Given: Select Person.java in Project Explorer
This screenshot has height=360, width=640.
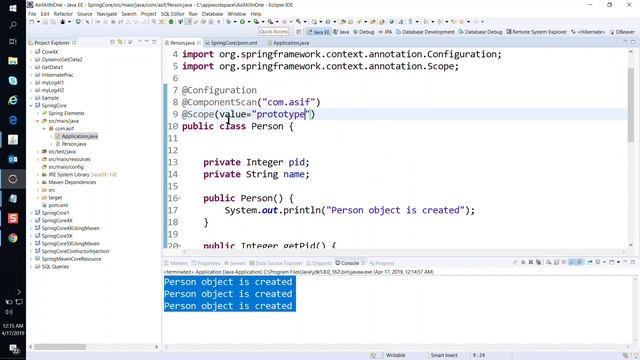Looking at the screenshot, I should pos(70,144).
